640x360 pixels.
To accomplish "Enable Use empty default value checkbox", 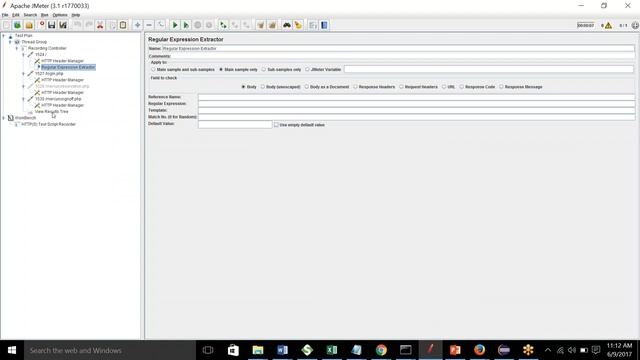I will tap(276, 125).
